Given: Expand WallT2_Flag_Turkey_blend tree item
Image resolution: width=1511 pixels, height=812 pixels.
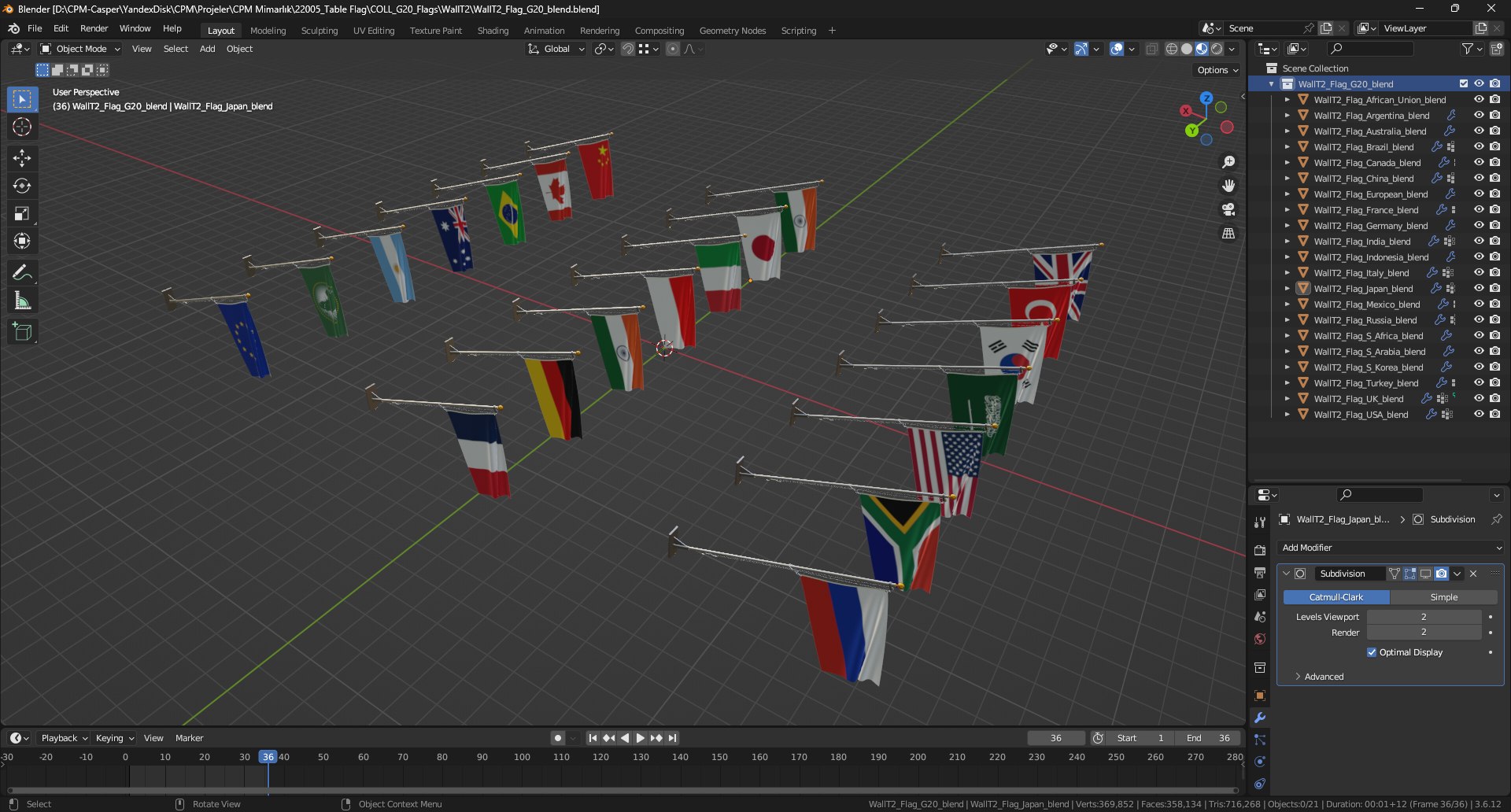Looking at the screenshot, I should (x=1287, y=383).
